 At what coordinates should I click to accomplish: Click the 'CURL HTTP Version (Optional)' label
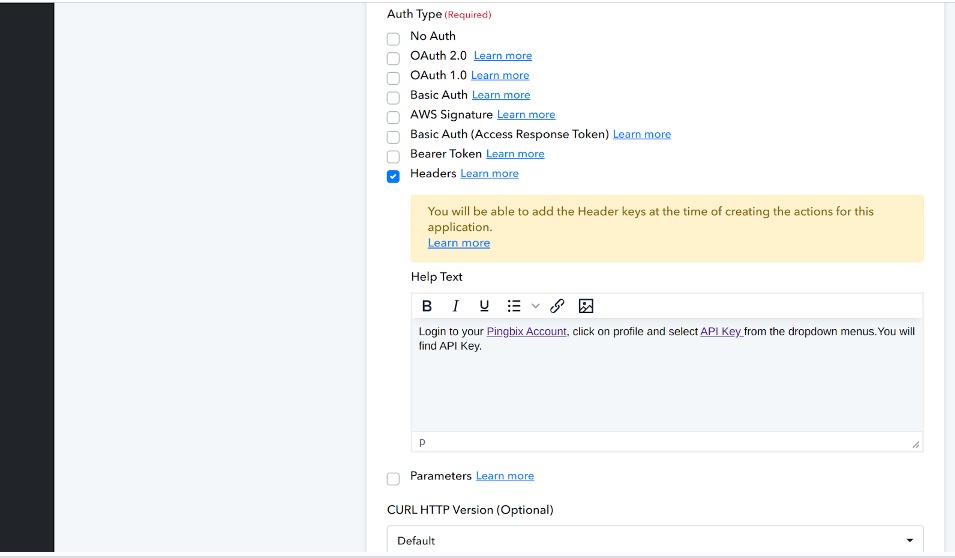470,509
